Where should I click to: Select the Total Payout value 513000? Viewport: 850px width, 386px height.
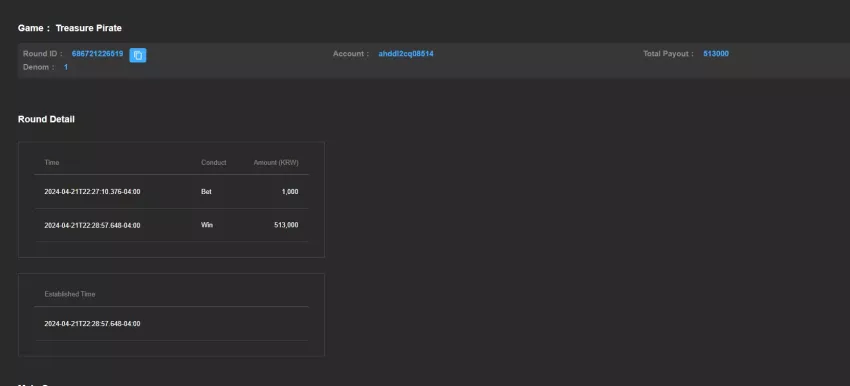click(x=716, y=54)
